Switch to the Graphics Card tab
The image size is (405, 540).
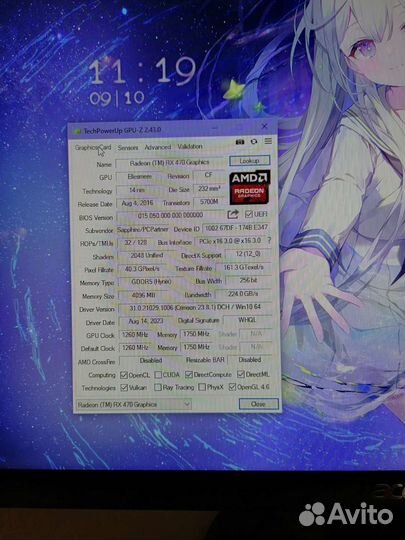tap(93, 148)
